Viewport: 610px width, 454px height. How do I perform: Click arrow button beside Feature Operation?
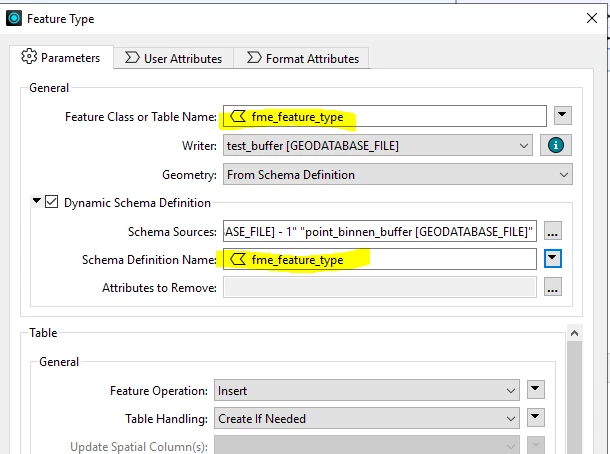click(x=536, y=389)
